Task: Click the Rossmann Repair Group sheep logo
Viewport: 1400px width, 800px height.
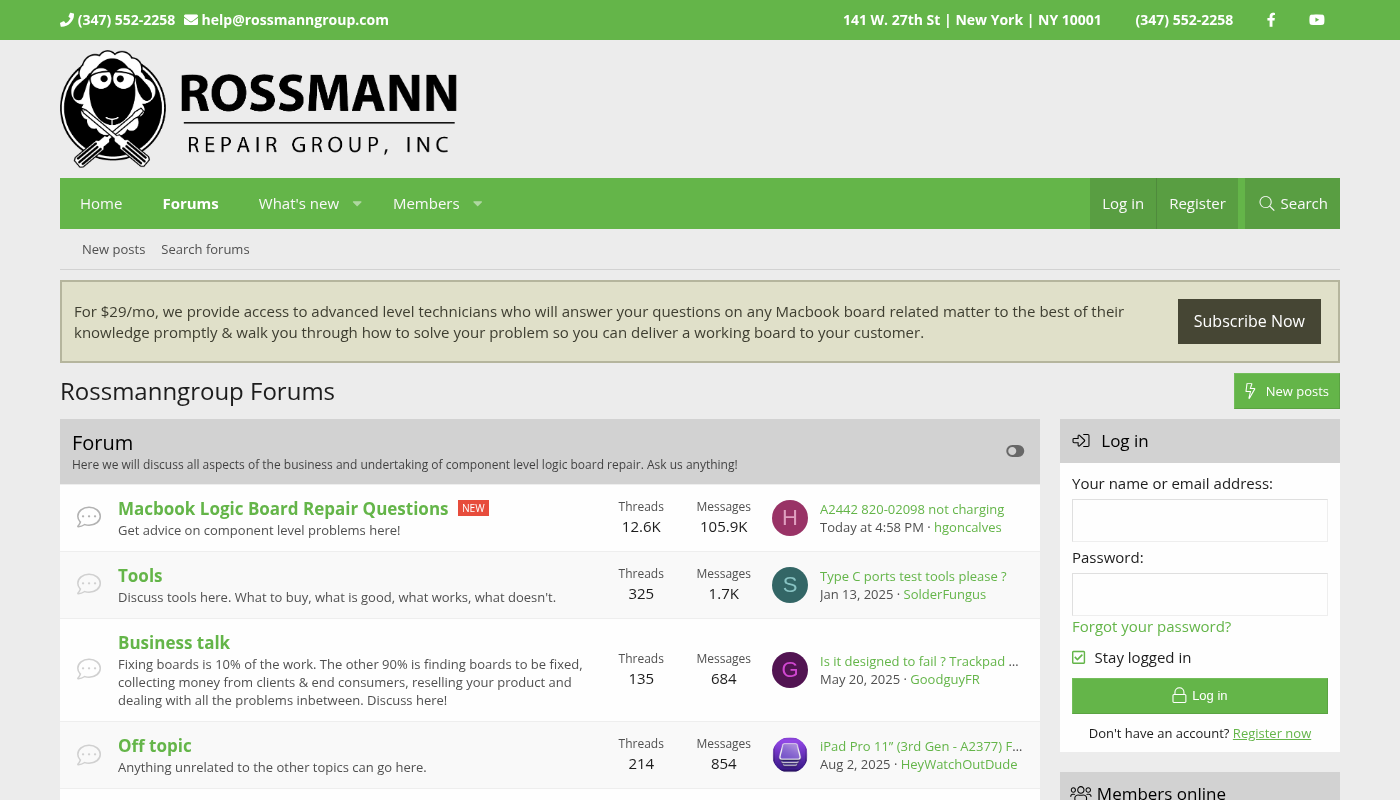Action: tap(113, 109)
